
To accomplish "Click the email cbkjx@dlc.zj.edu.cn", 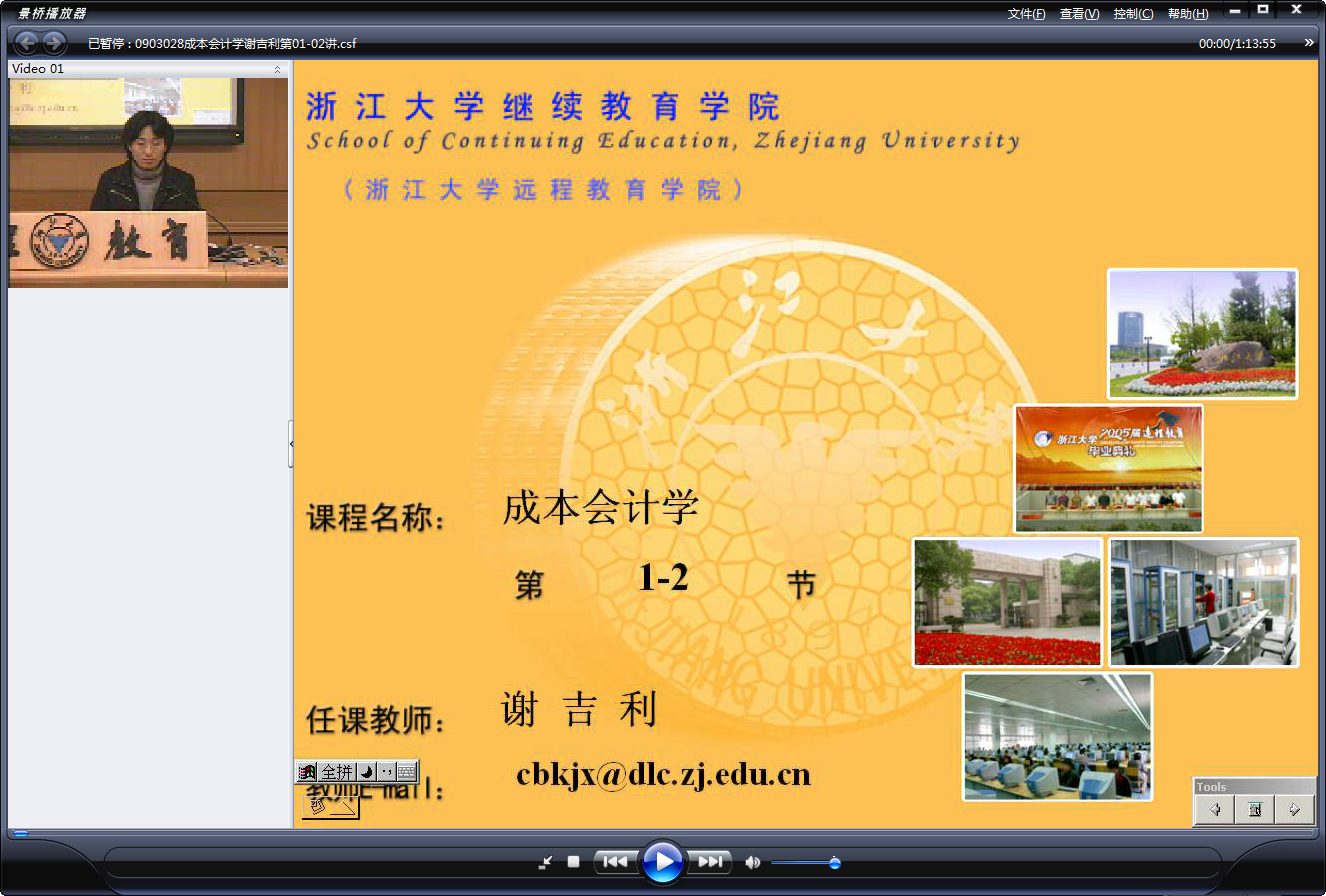I will pyautogui.click(x=664, y=775).
